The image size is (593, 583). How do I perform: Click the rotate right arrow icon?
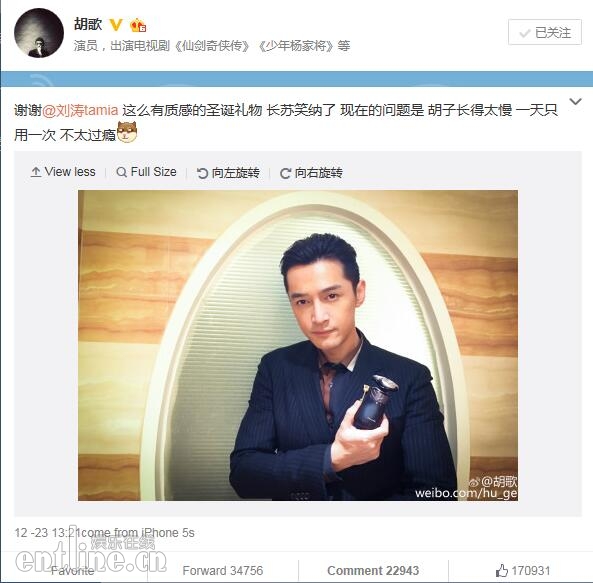point(285,173)
